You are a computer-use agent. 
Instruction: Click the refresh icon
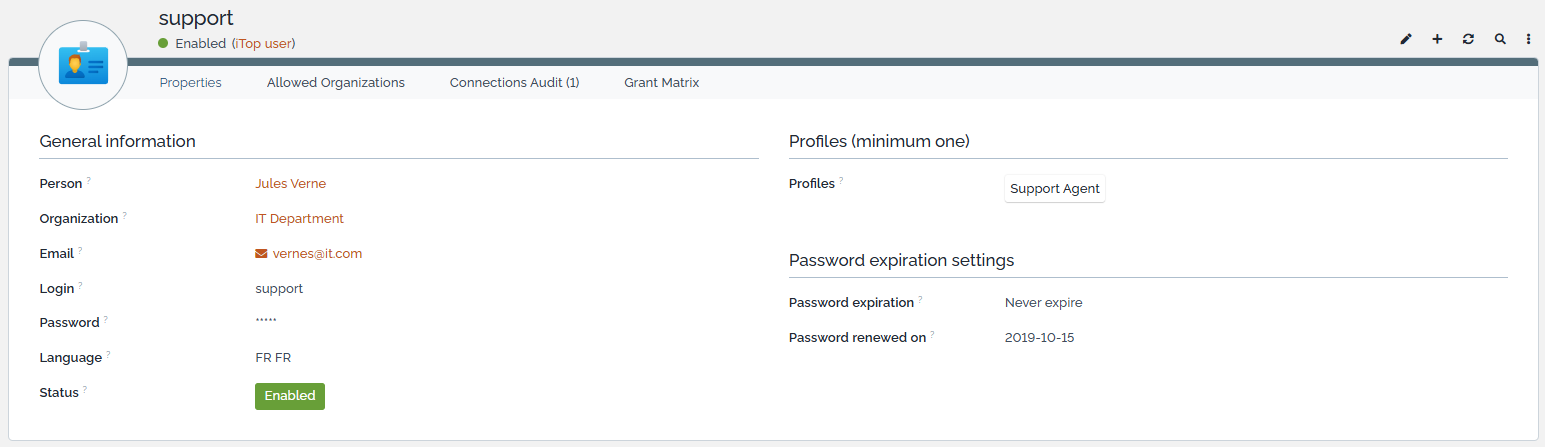(x=1468, y=39)
